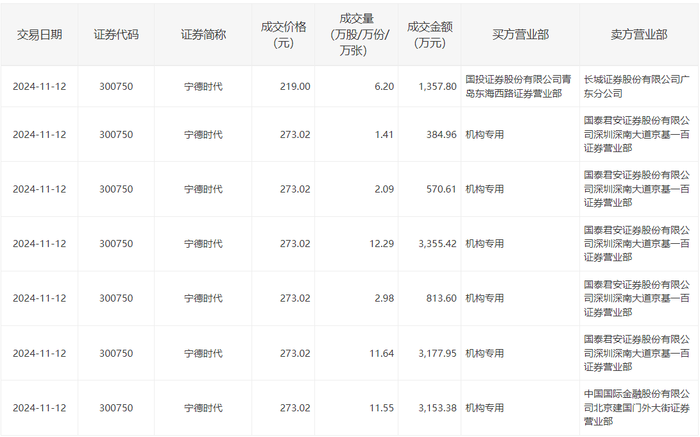Click 国泰君安 seller in the 3,355.42 row
700x437 pixels.
(x=637, y=244)
